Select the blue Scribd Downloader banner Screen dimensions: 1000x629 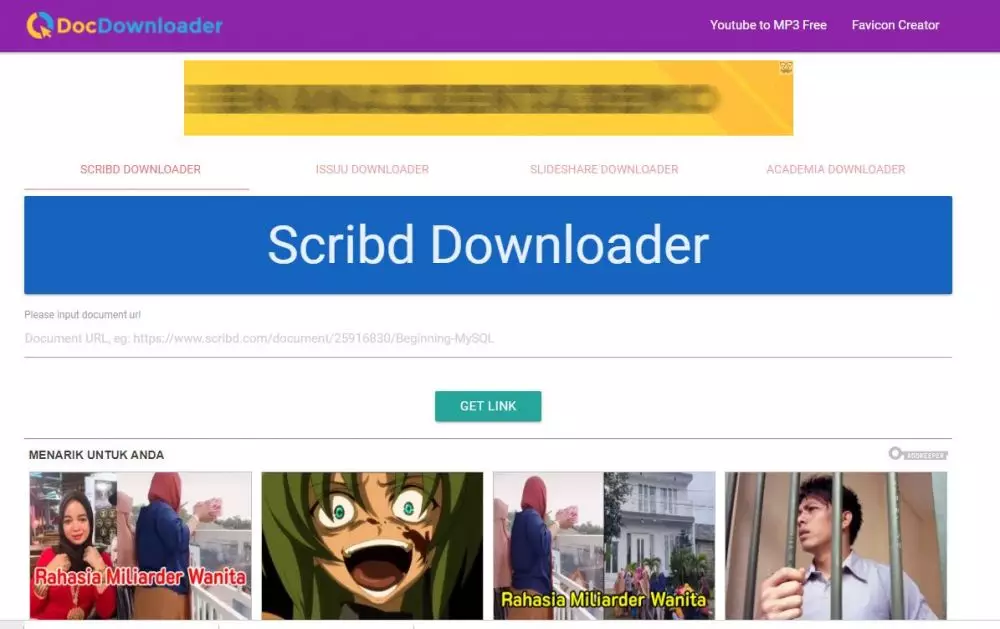(x=488, y=244)
